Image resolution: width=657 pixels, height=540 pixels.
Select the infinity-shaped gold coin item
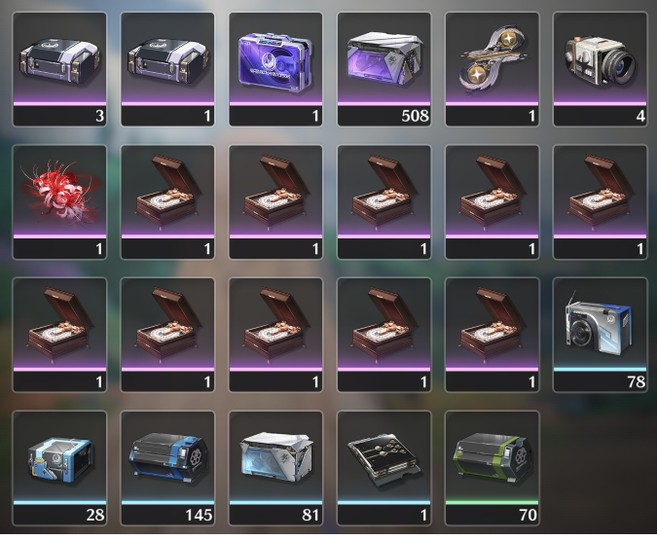(492, 69)
